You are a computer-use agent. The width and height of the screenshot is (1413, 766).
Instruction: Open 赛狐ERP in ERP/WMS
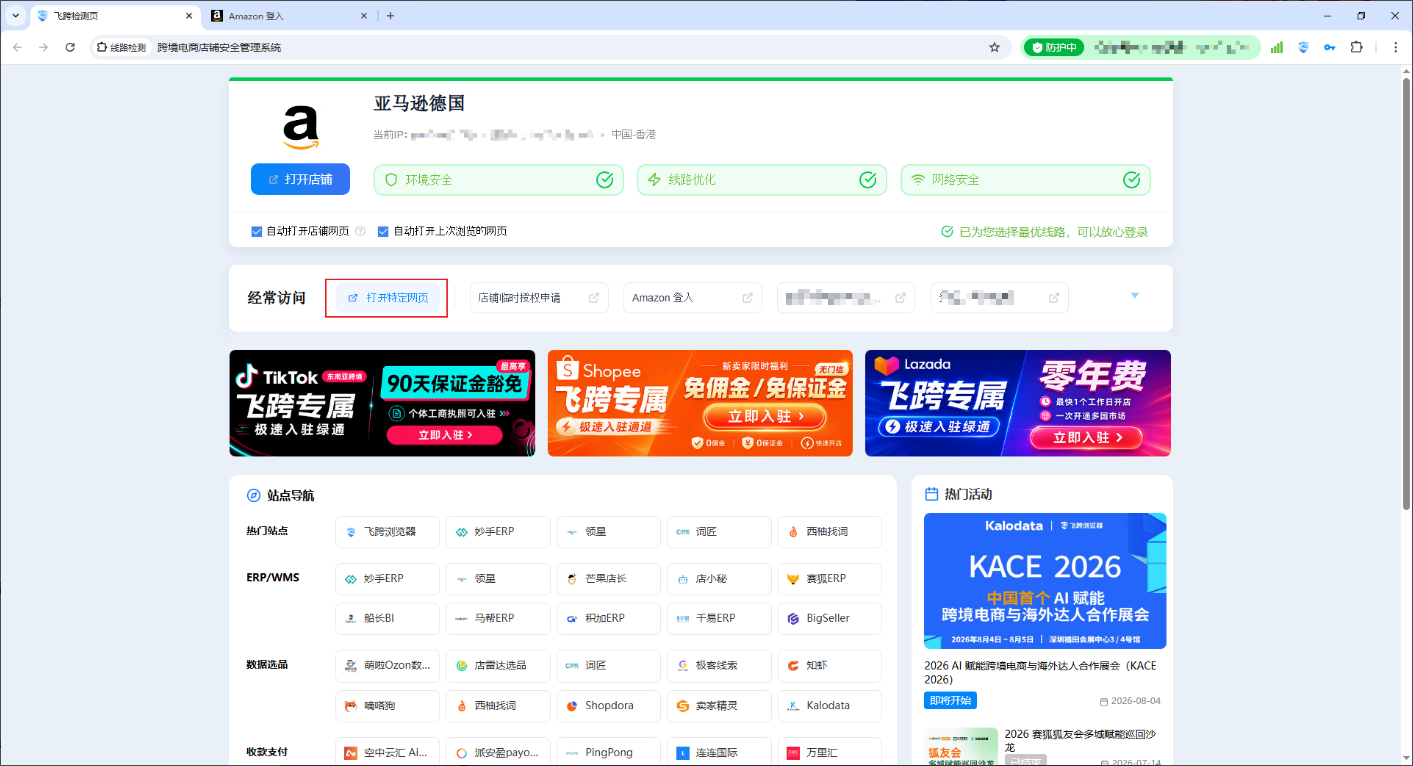830,579
